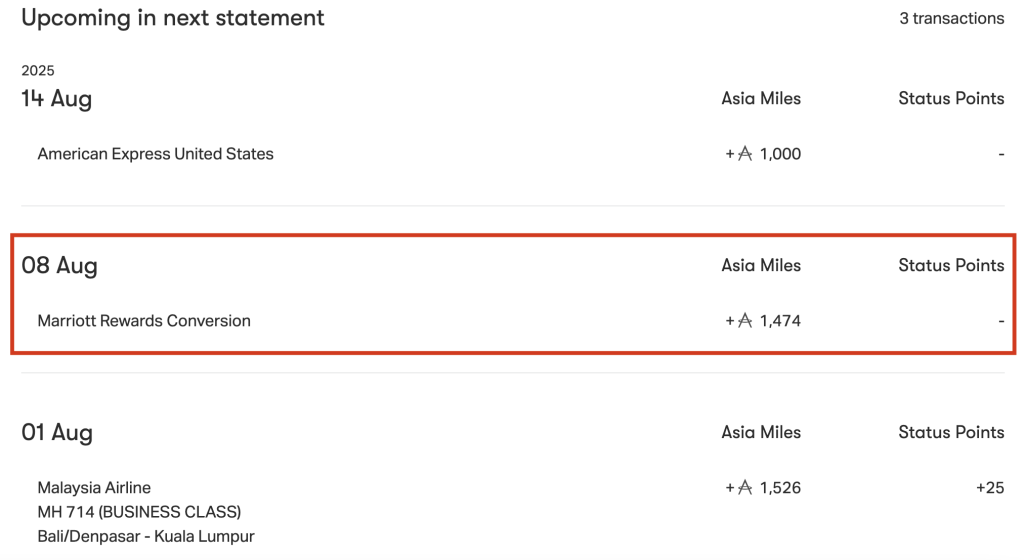Image resolution: width=1024 pixels, height=560 pixels.
Task: Click the +1,526 miles amount
Action: 763,488
